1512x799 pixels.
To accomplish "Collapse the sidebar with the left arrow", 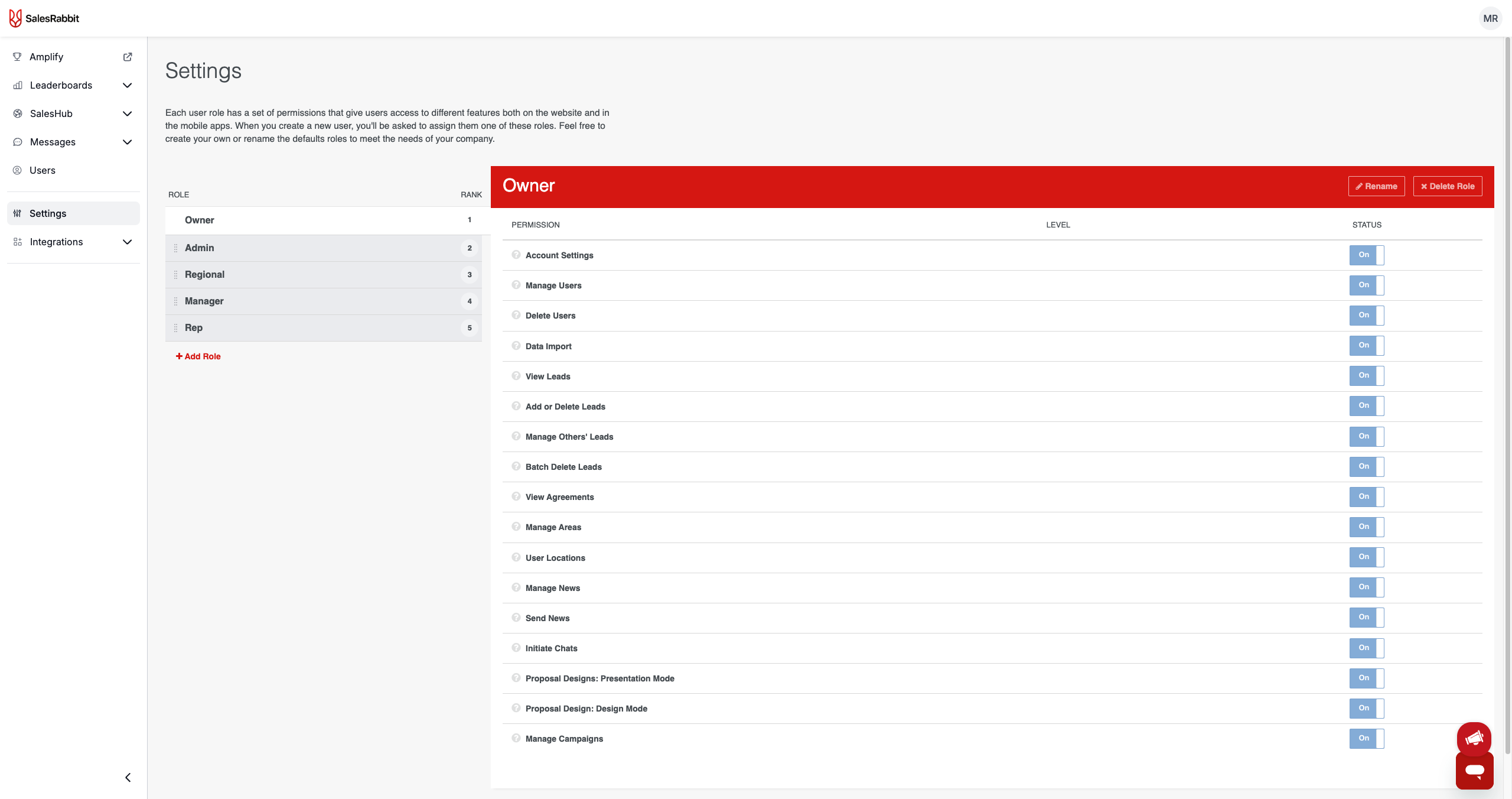I will point(128,777).
